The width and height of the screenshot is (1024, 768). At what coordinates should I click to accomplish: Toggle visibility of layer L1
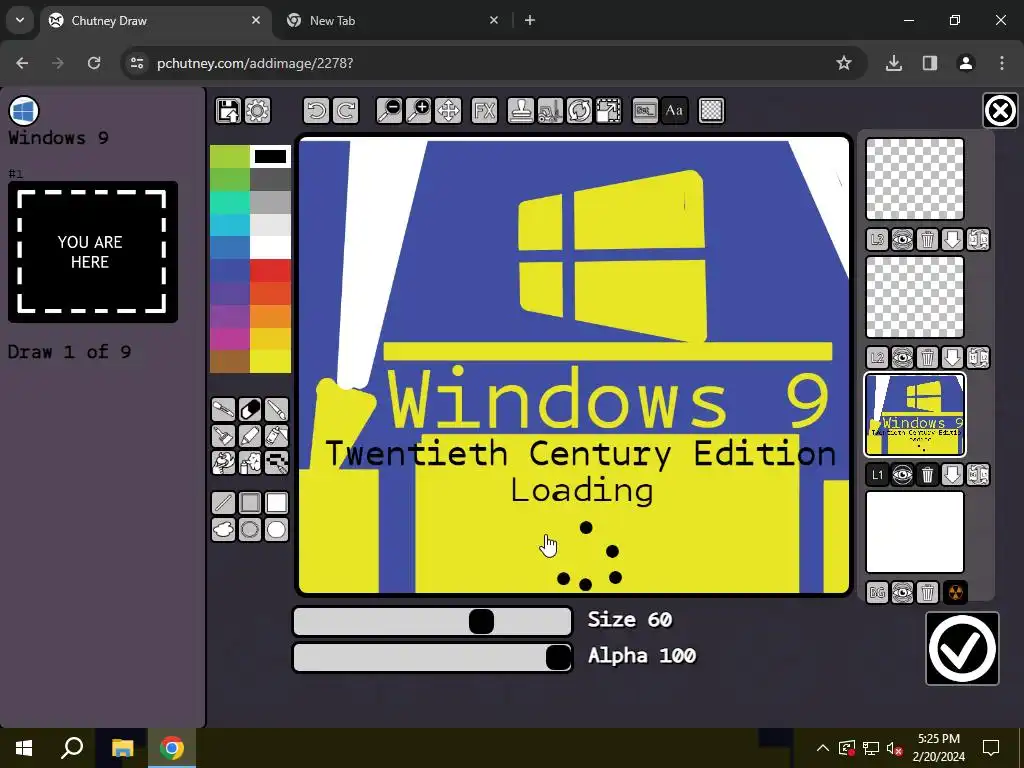tap(903, 475)
